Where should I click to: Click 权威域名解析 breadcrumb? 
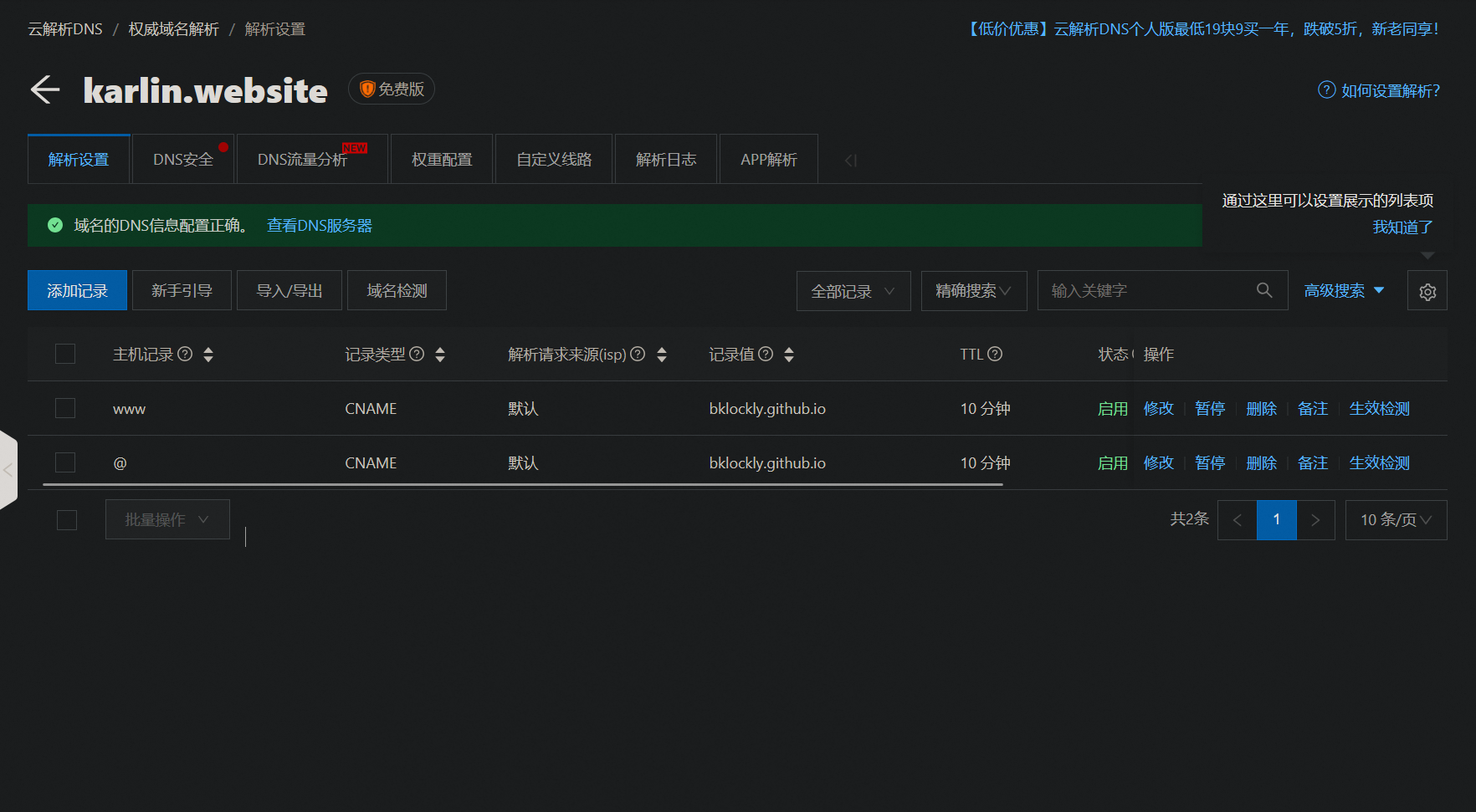point(174,29)
